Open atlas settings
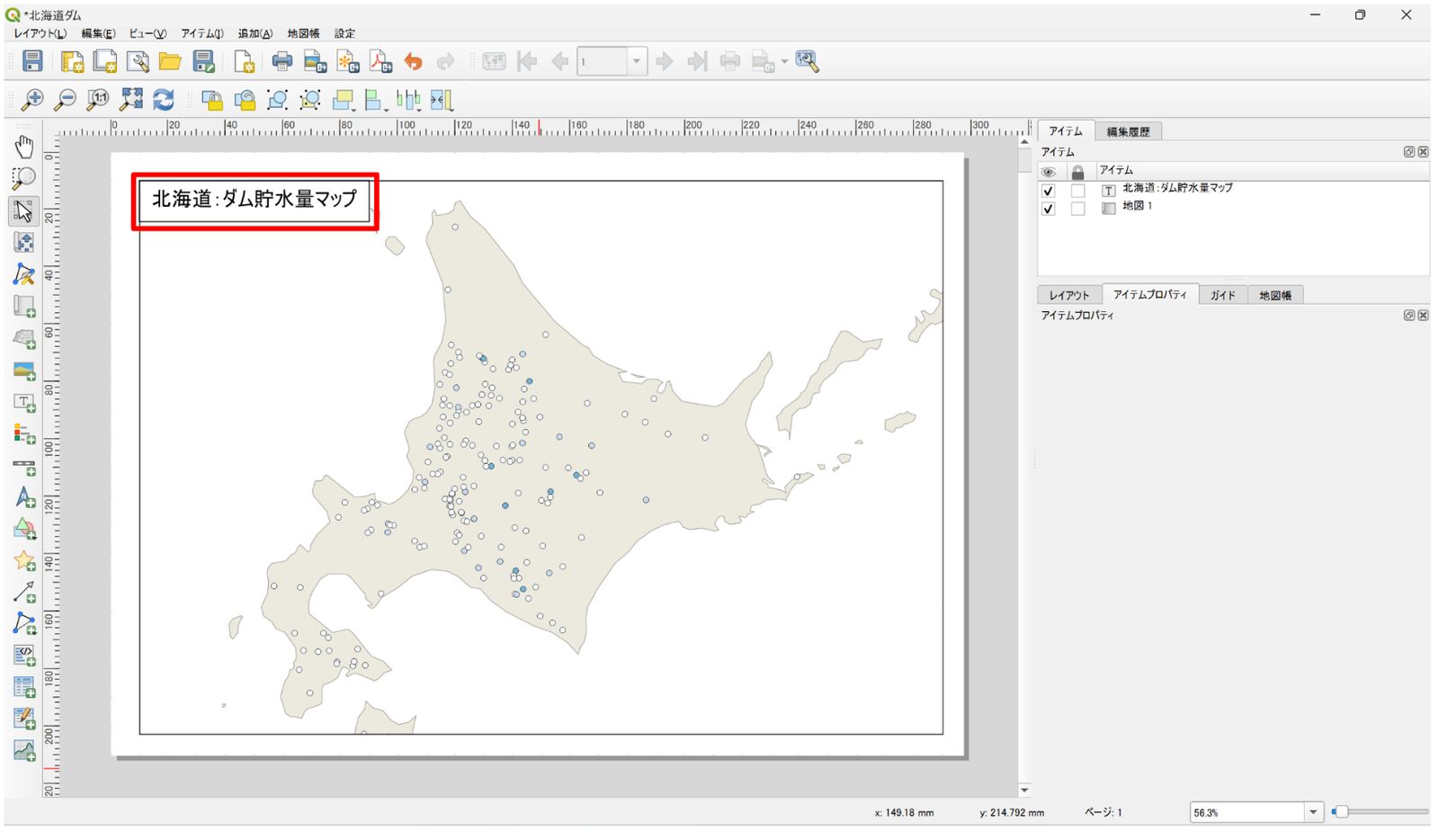Screen dimensions: 1439x840 807,61
